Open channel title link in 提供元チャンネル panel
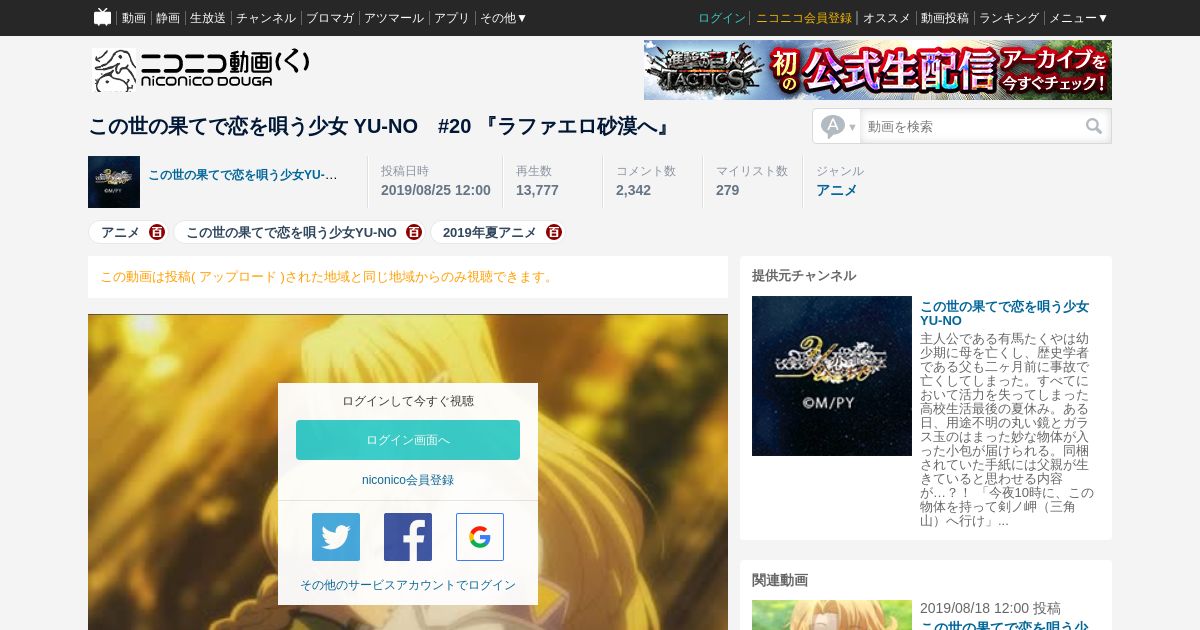This screenshot has width=1200, height=630. [x=1004, y=313]
